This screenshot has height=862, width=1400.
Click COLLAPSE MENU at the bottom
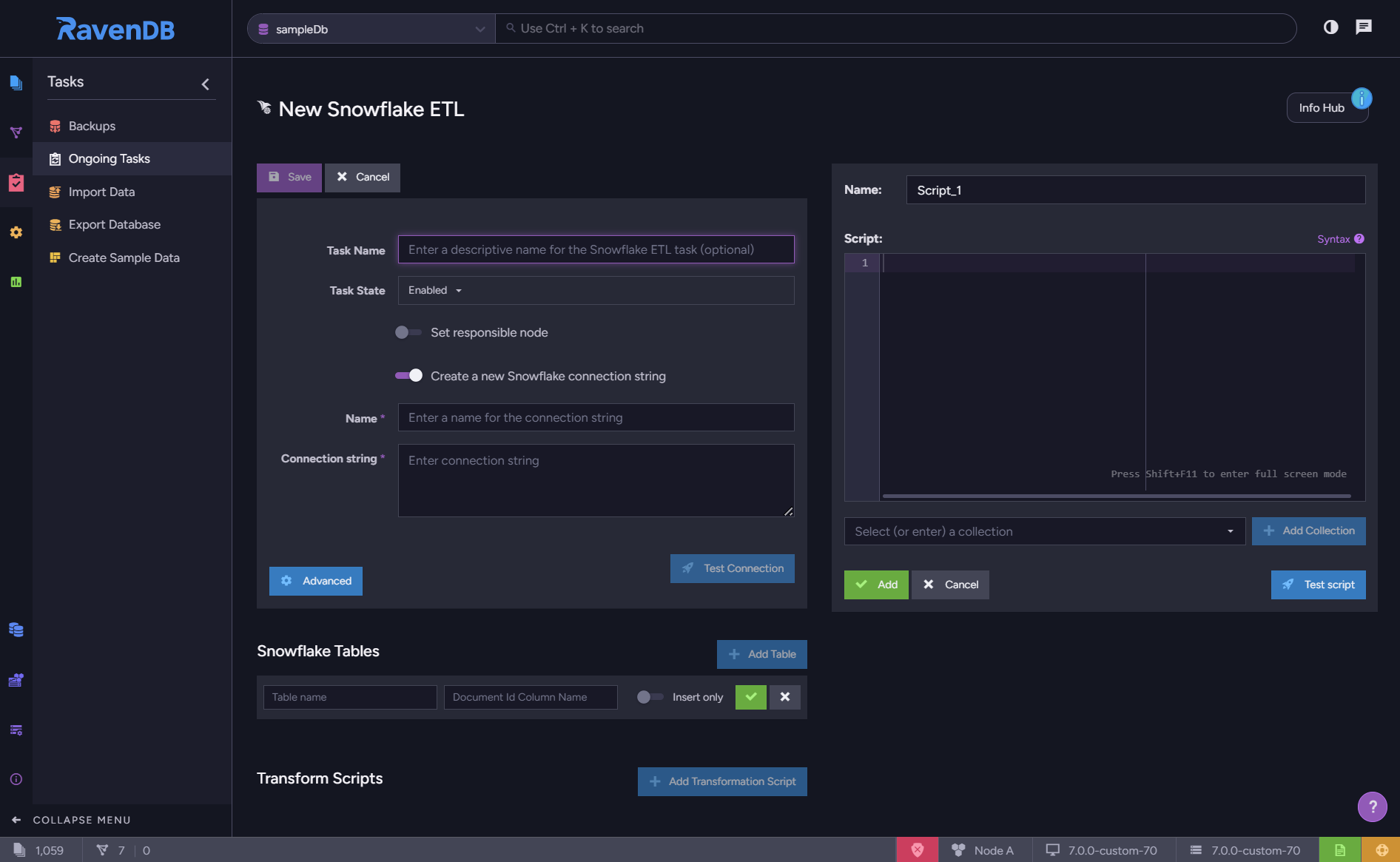click(x=72, y=820)
